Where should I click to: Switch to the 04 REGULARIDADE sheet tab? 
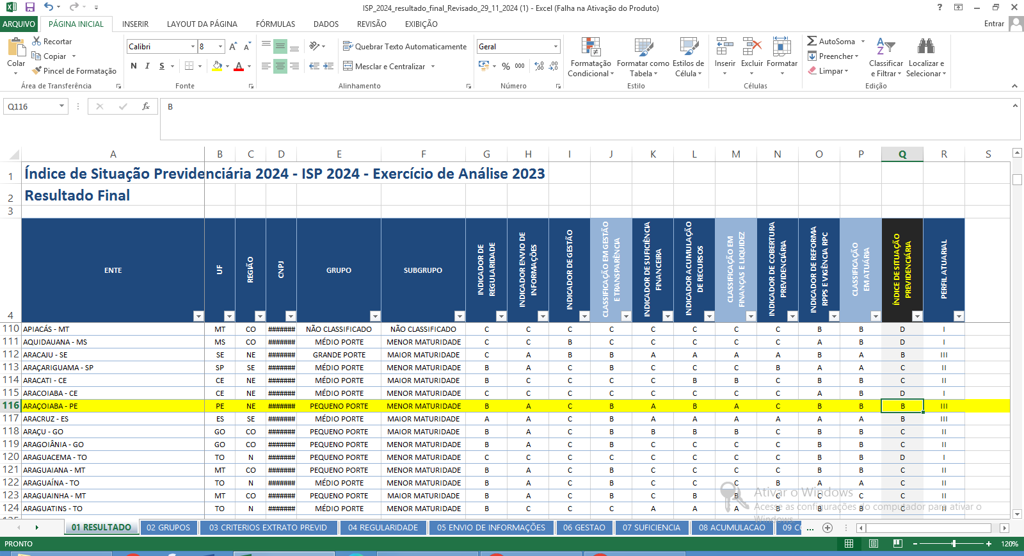382,527
